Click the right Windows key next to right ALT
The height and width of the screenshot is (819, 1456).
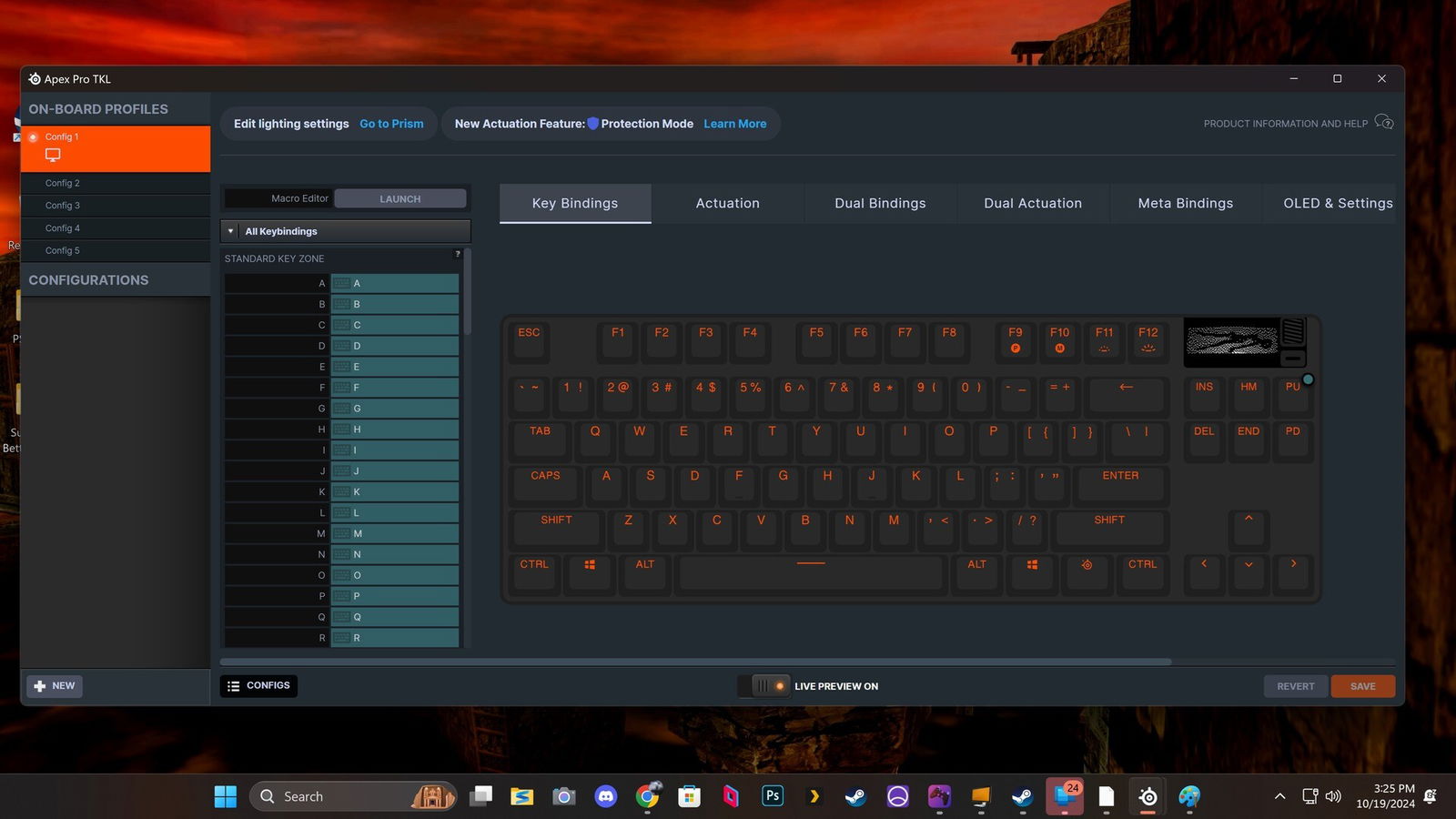click(x=1032, y=572)
